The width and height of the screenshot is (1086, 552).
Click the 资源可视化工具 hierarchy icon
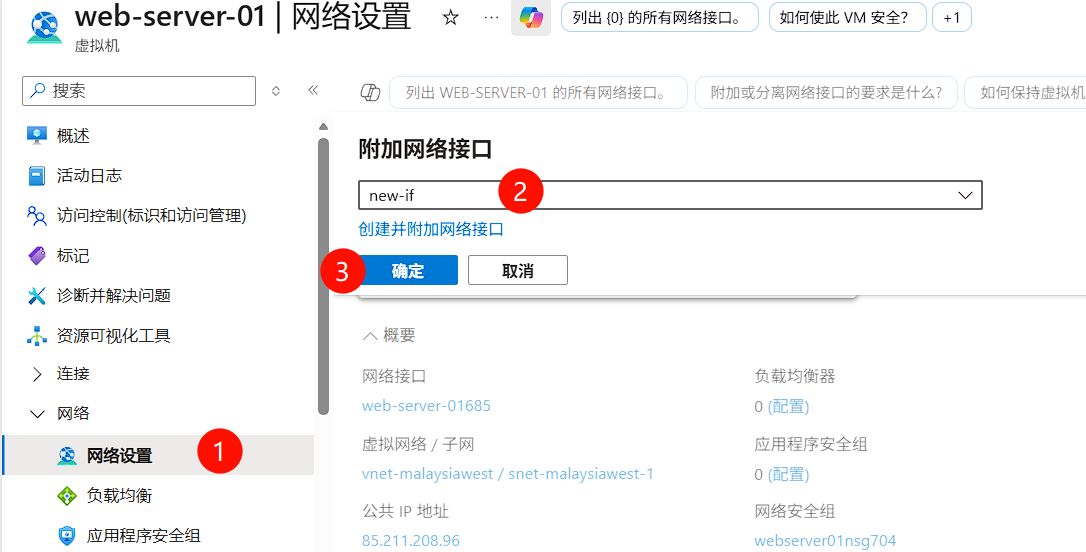click(x=37, y=337)
